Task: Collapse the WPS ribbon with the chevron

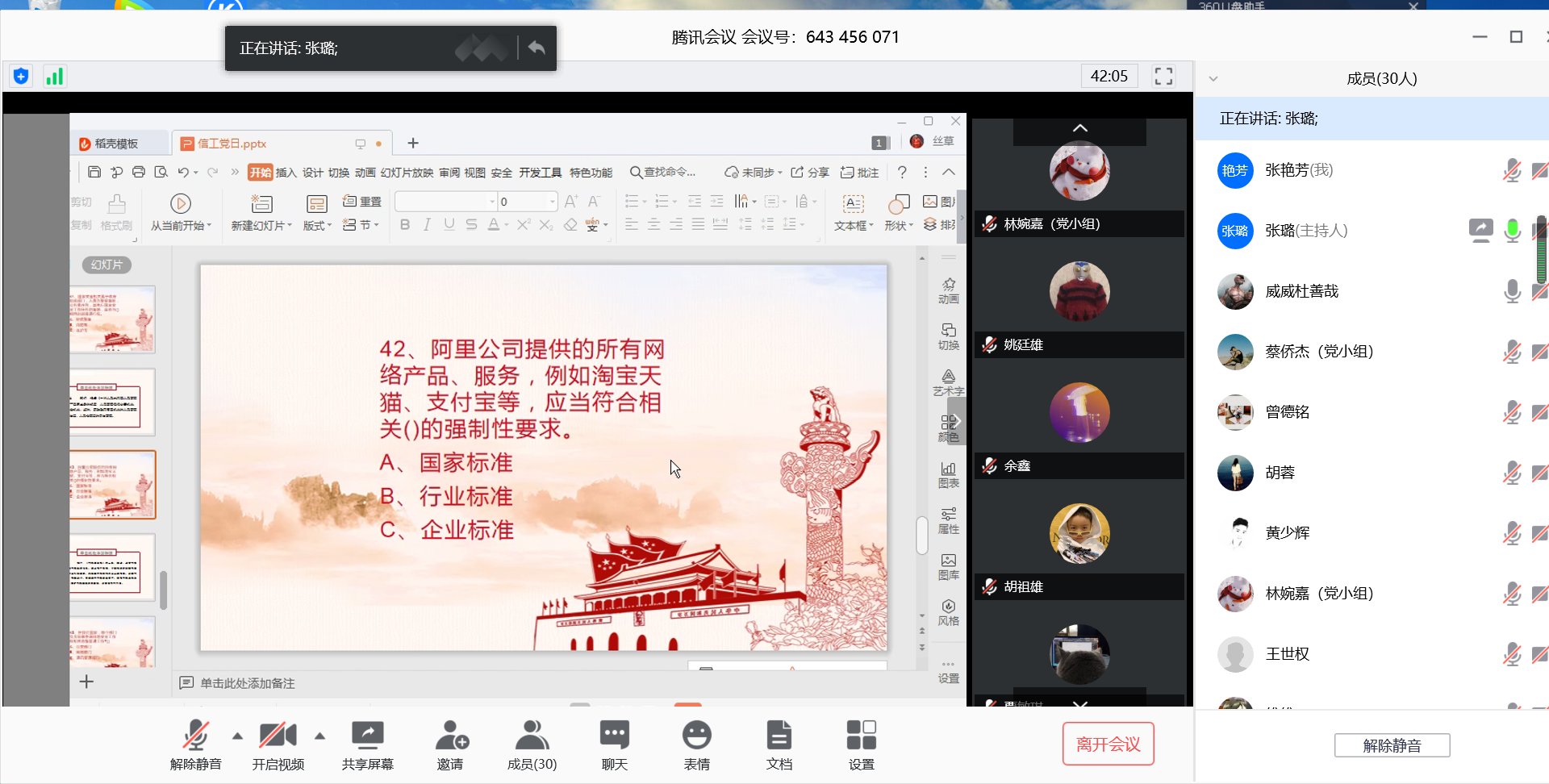Action: coord(949,172)
